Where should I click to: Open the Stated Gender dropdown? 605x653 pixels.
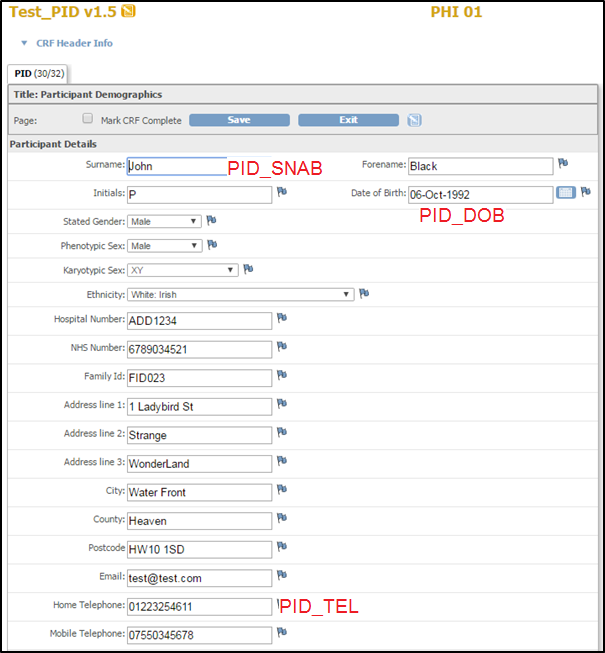(x=164, y=221)
